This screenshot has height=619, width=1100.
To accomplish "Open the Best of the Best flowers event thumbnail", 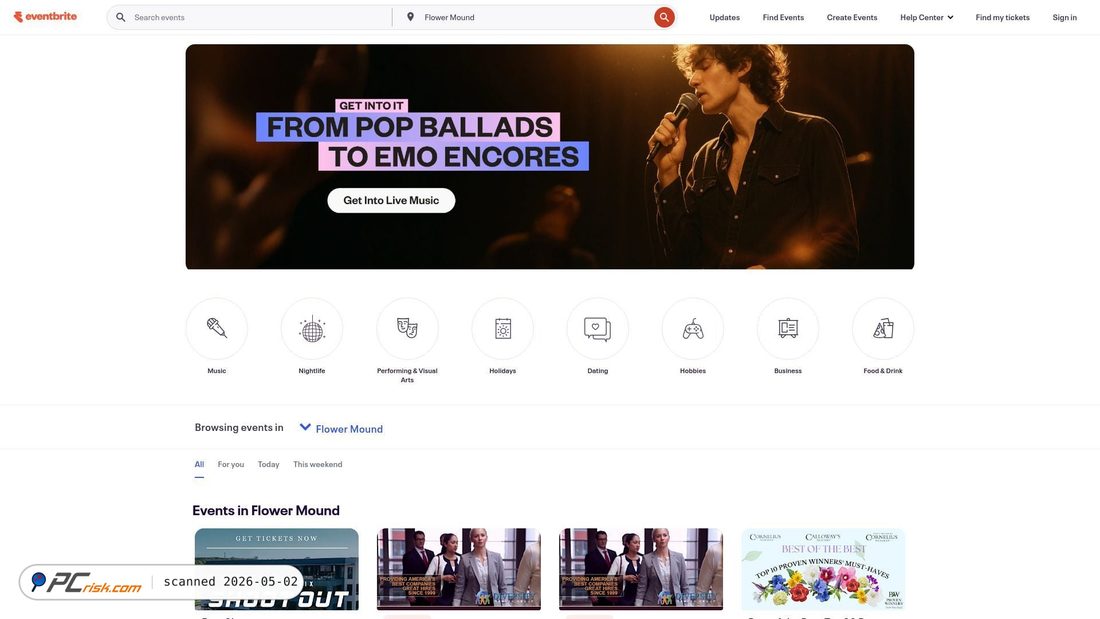I will [823, 569].
